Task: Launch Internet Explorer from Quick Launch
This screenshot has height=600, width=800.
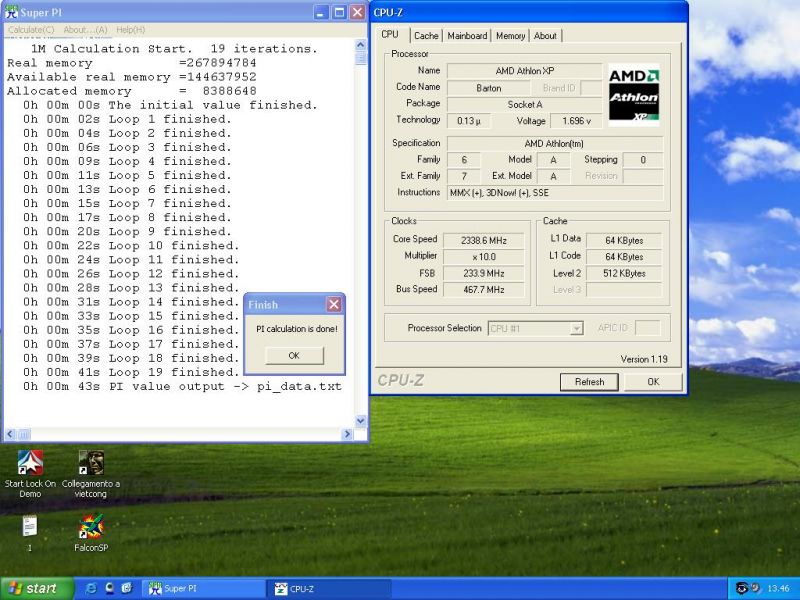Action: coord(92,588)
